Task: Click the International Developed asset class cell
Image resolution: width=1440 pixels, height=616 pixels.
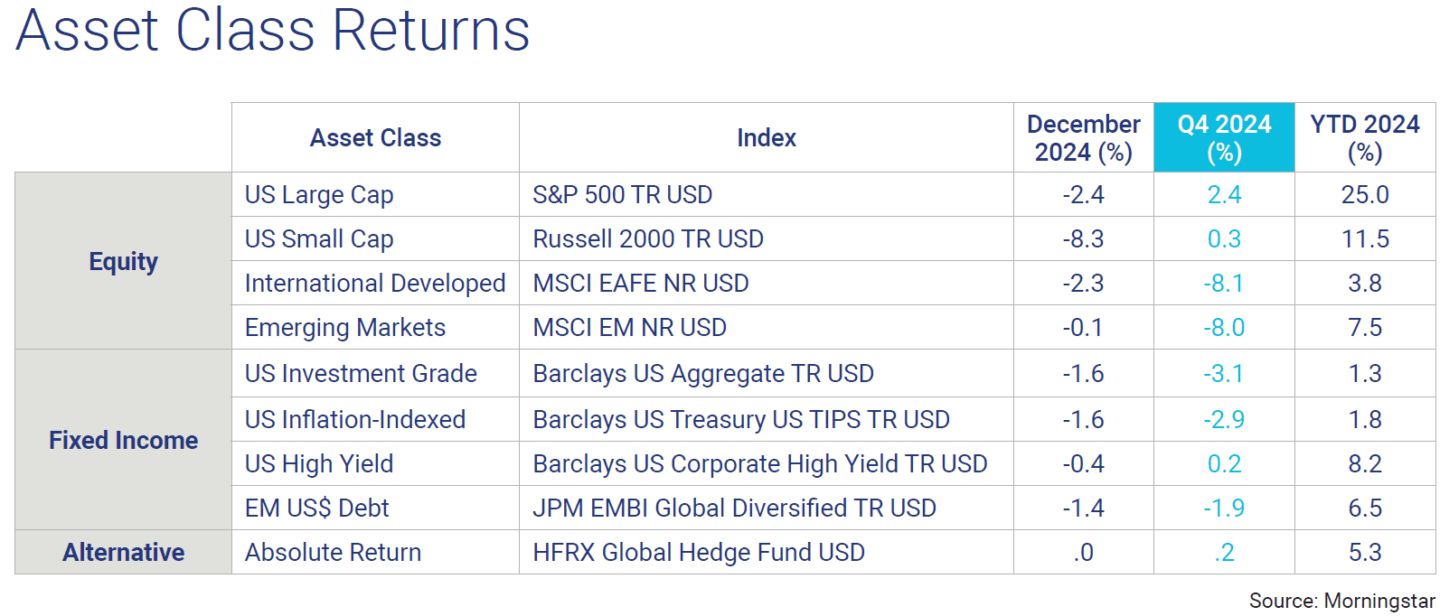Action: tap(375, 283)
